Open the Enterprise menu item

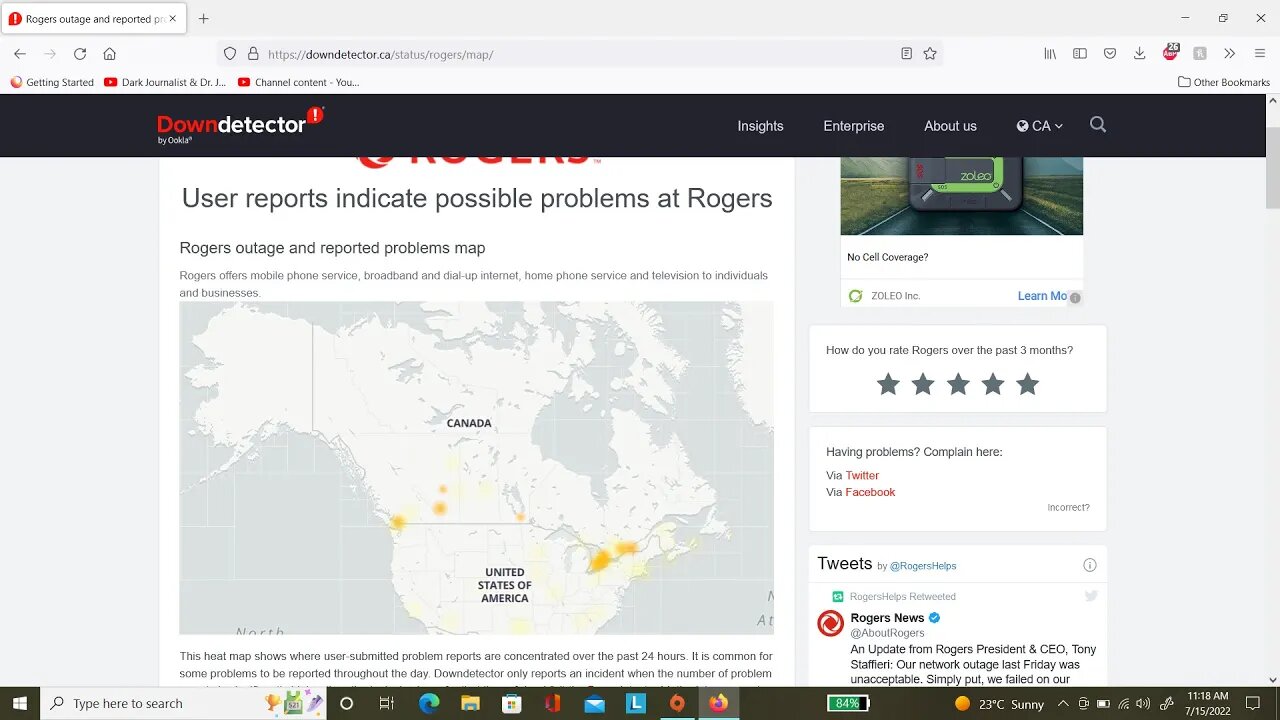click(854, 126)
